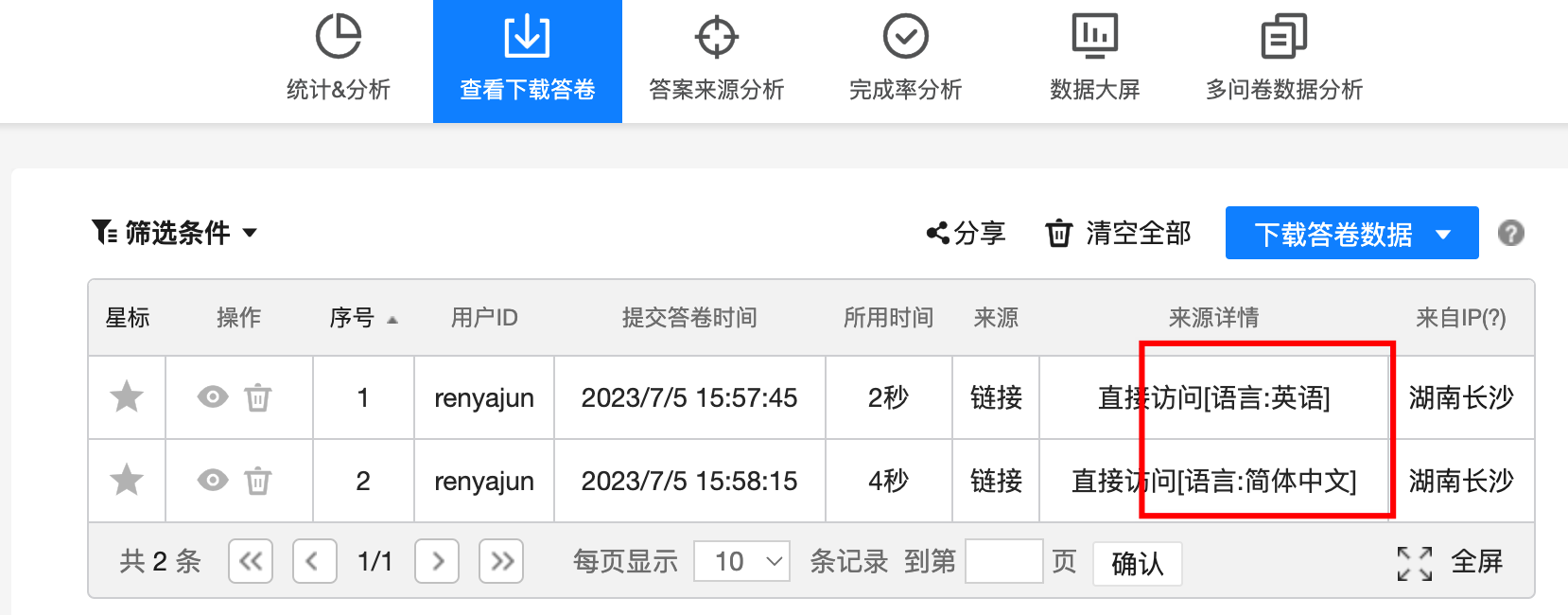This screenshot has height=615, width=1568.
Task: Click the 2023/7/5 15:58:15 timestamp cell
Action: pyautogui.click(x=689, y=482)
